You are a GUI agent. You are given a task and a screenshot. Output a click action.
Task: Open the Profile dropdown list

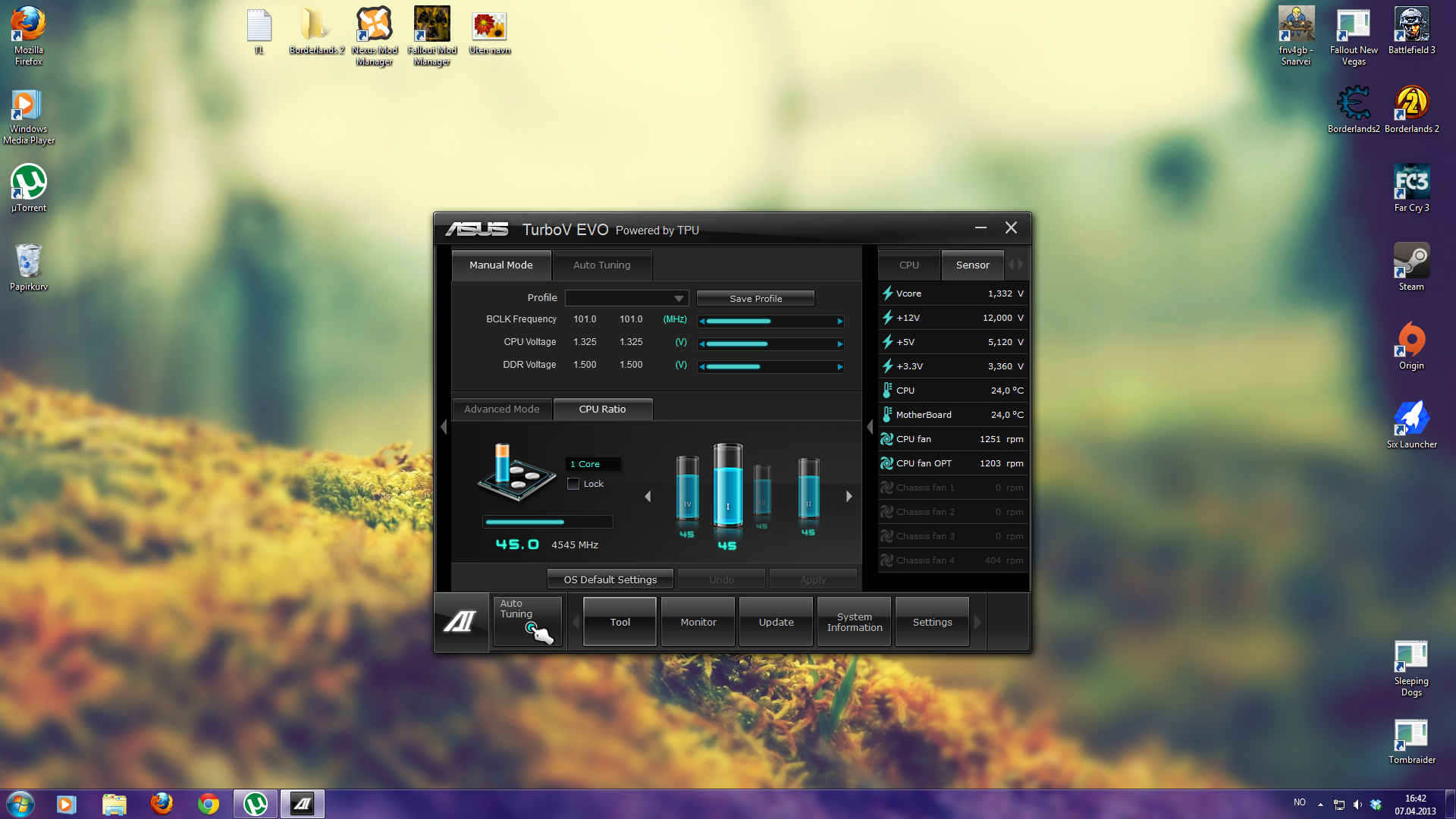(626, 298)
